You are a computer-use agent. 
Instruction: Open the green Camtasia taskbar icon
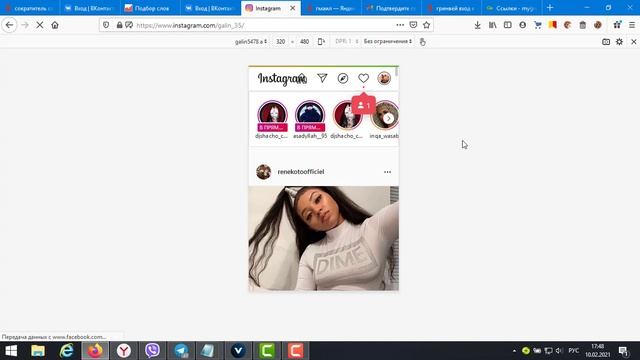267,351
